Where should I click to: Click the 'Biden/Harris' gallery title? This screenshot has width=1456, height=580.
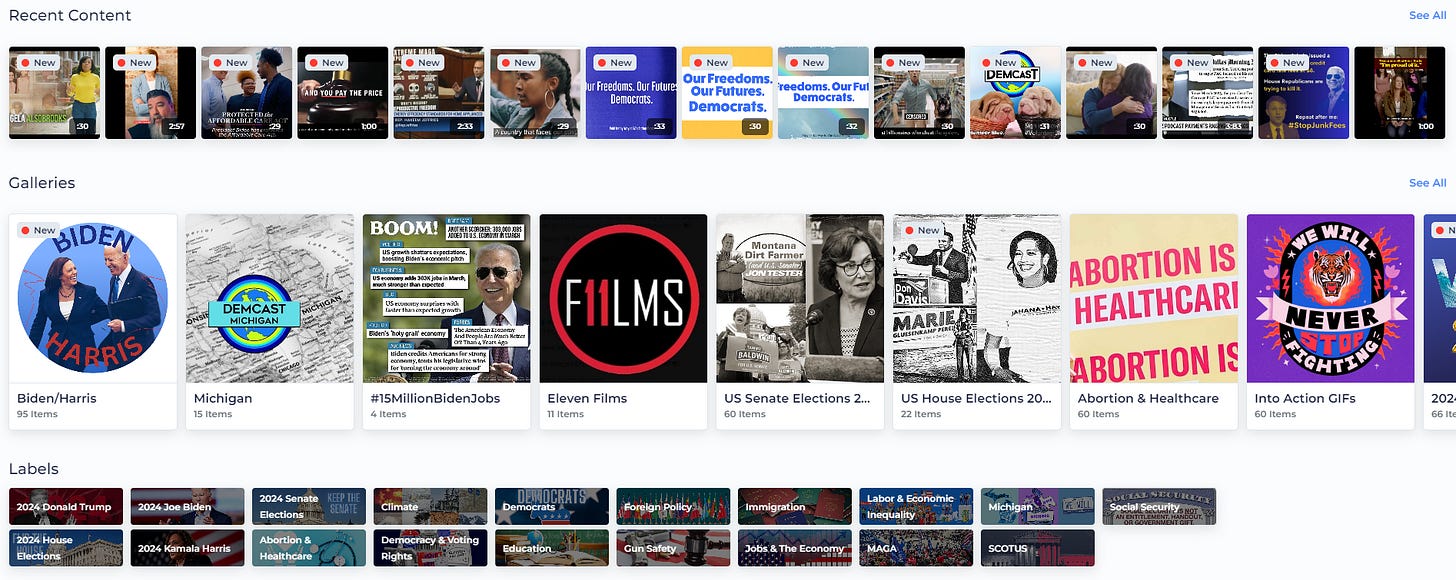(x=57, y=398)
